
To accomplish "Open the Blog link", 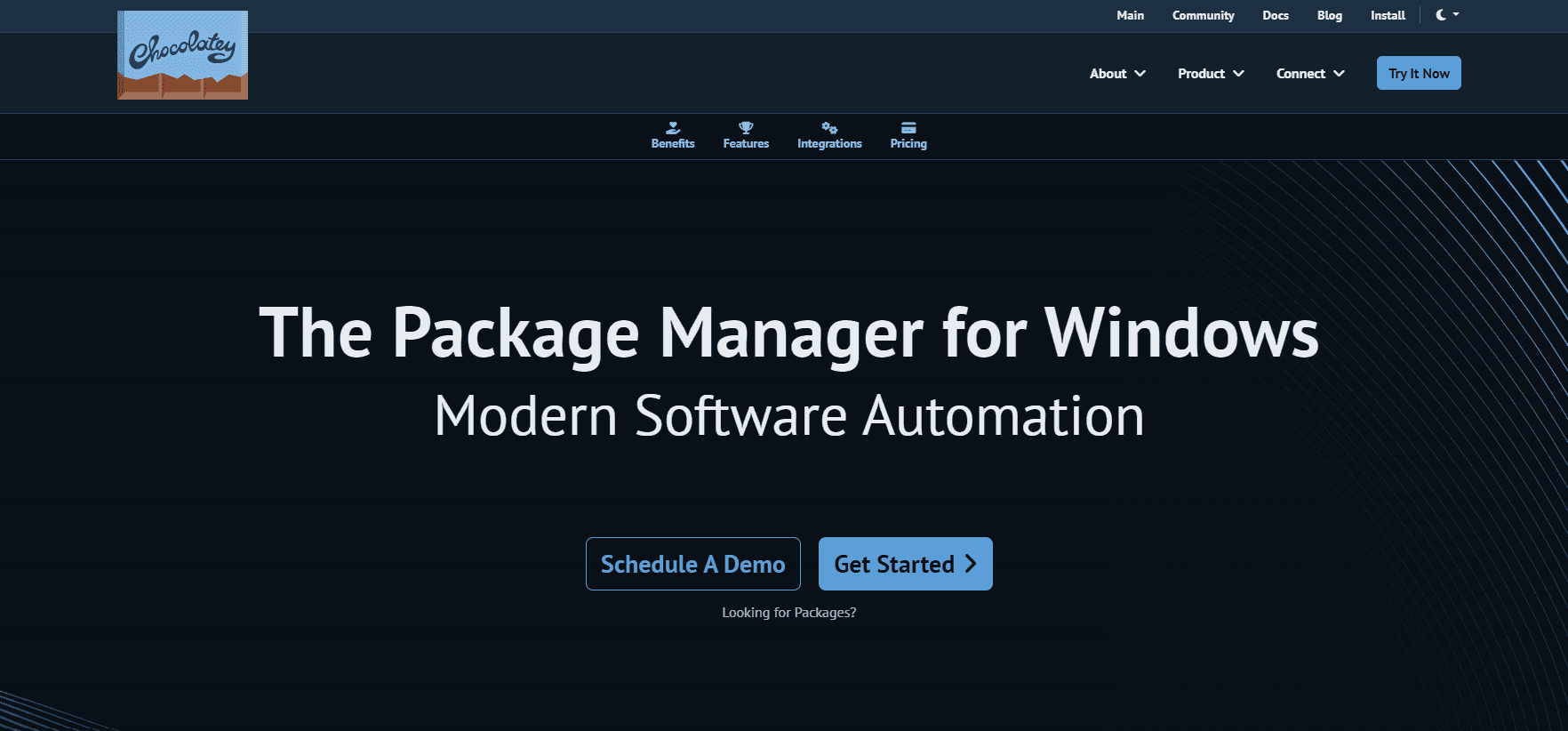I will tap(1329, 15).
